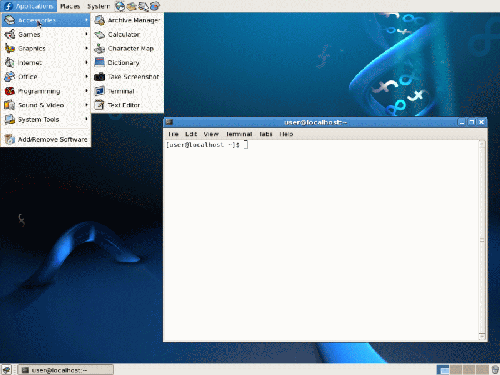Launch the email client icon in top panel
Screen dimensions: 500x375
tap(132, 6)
